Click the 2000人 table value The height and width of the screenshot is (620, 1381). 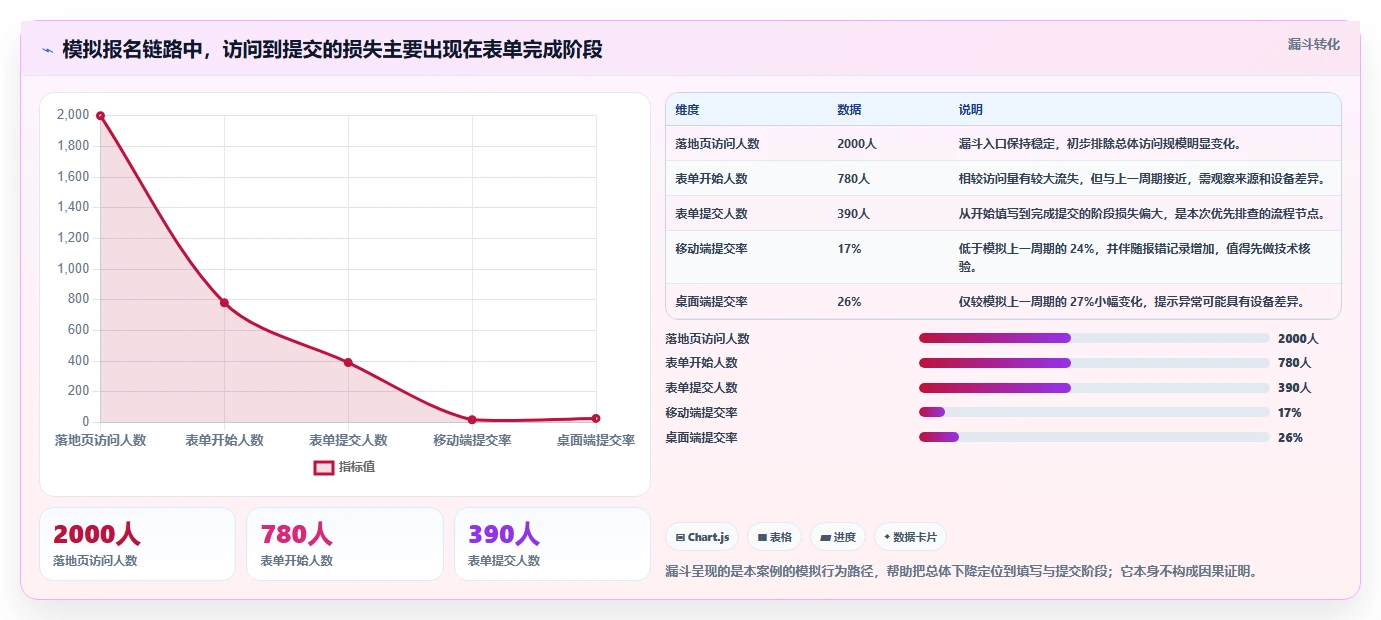point(857,144)
